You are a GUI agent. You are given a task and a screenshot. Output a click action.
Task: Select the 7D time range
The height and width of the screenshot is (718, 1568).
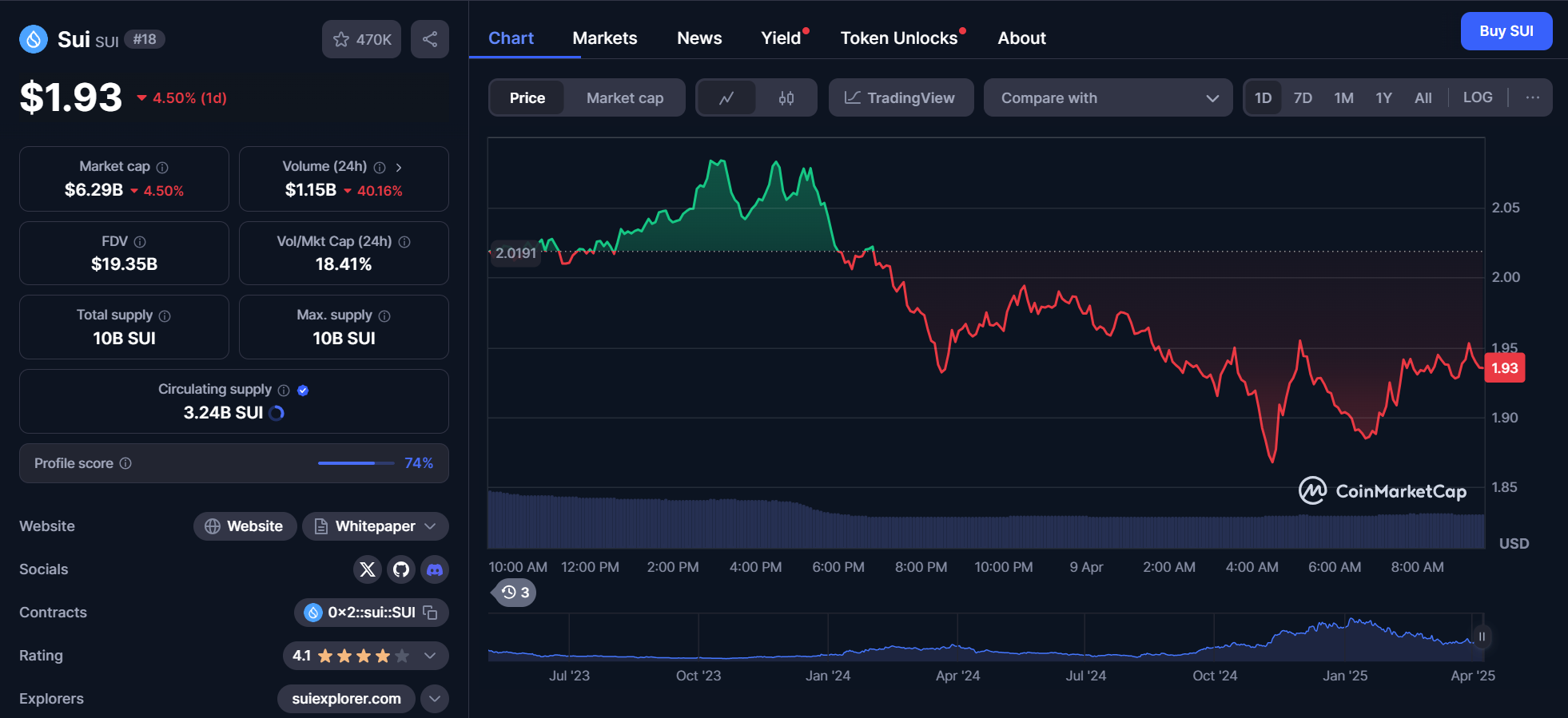coord(1303,98)
